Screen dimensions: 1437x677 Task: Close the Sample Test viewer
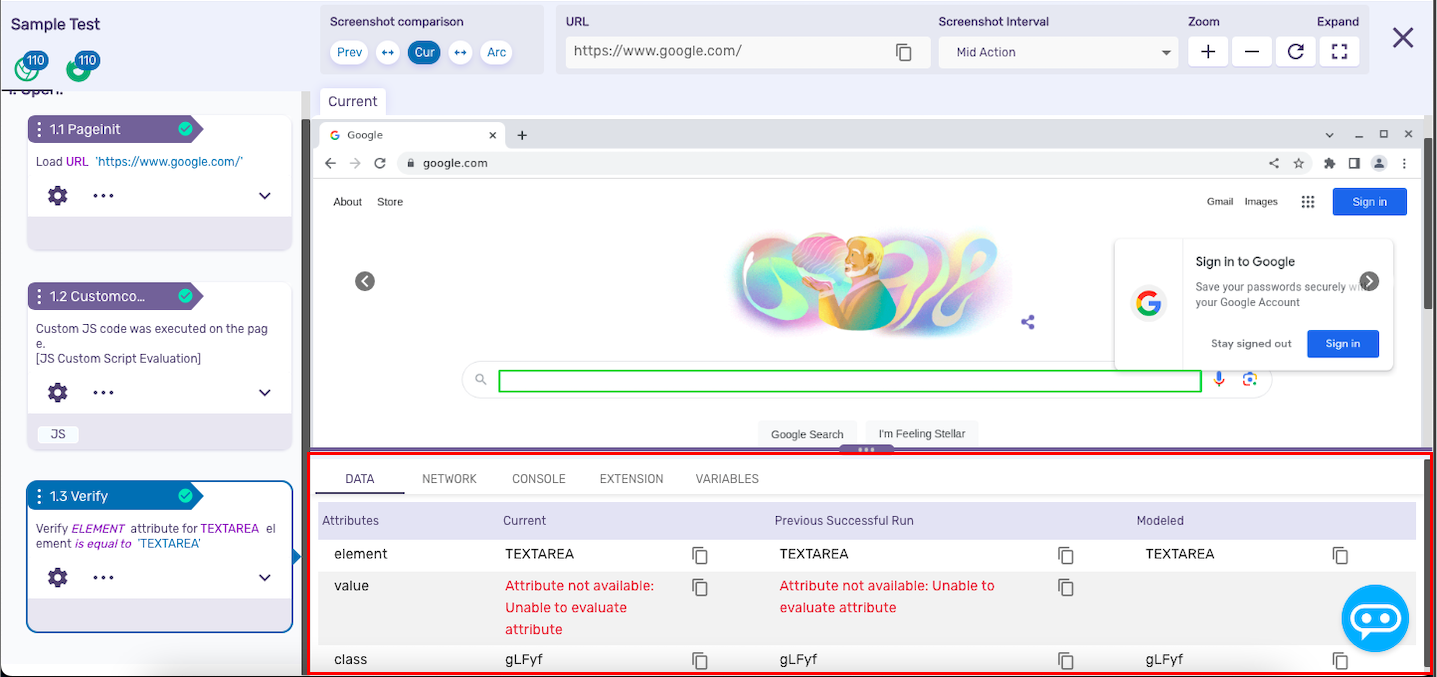tap(1403, 38)
